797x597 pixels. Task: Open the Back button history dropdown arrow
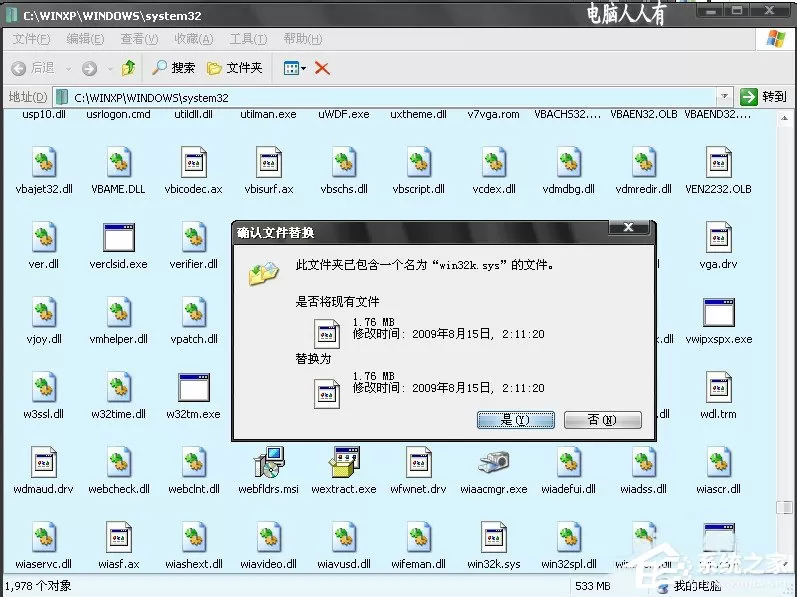(69, 68)
